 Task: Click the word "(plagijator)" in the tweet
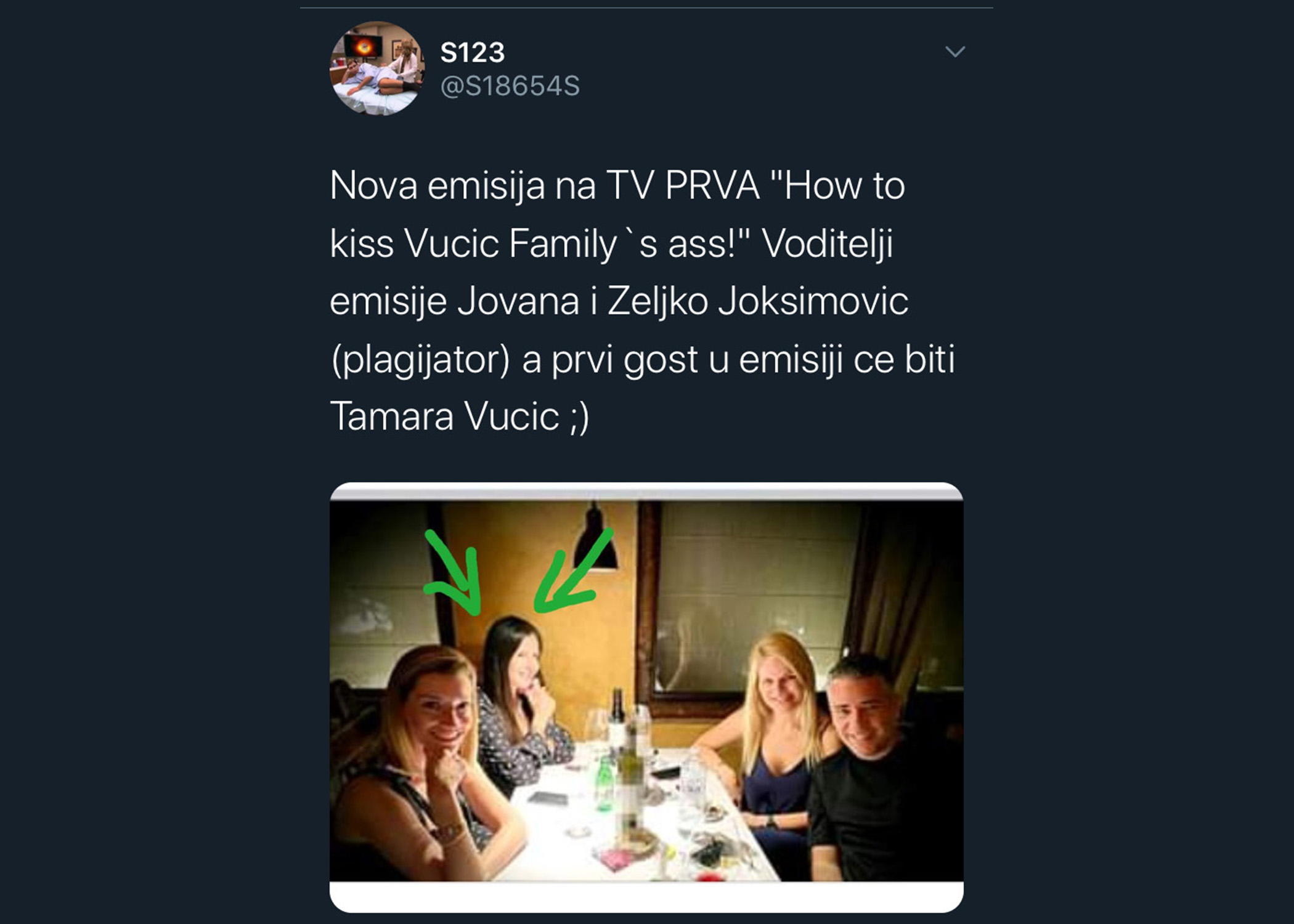tap(420, 359)
